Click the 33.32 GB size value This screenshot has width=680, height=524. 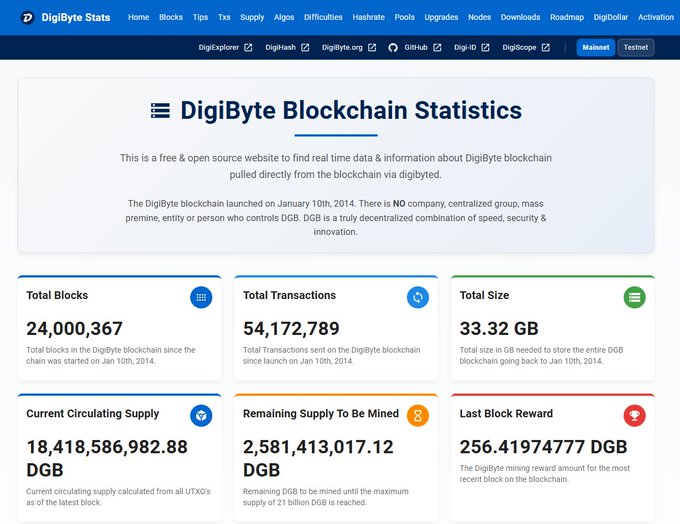coord(499,329)
